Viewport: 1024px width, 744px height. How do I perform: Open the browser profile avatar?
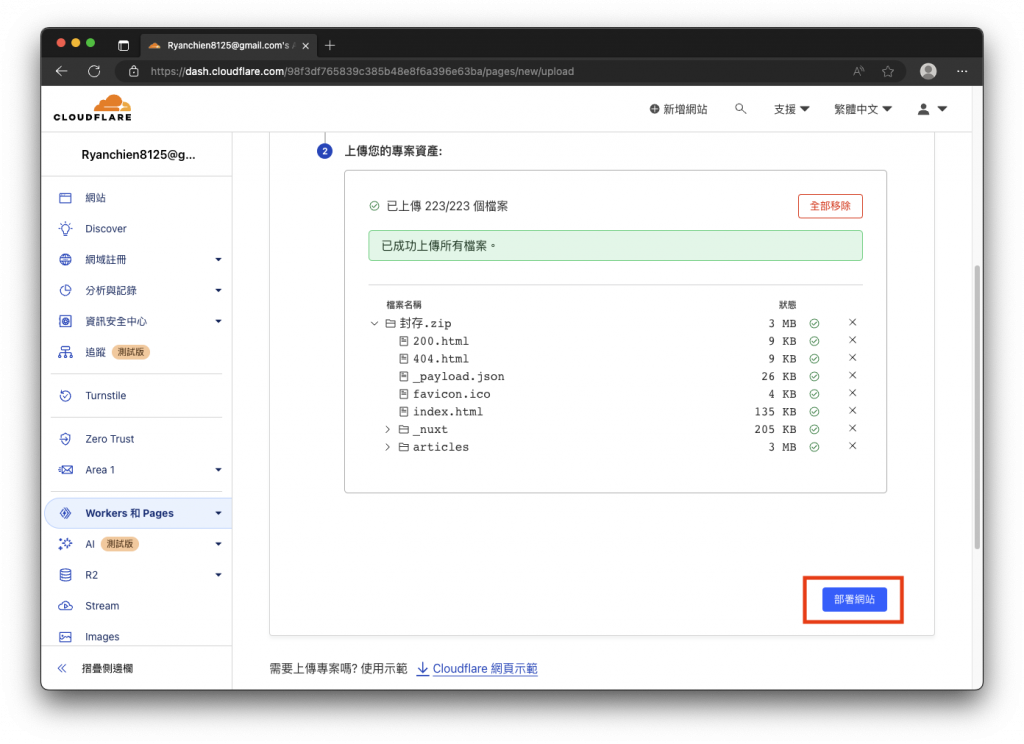click(x=928, y=71)
